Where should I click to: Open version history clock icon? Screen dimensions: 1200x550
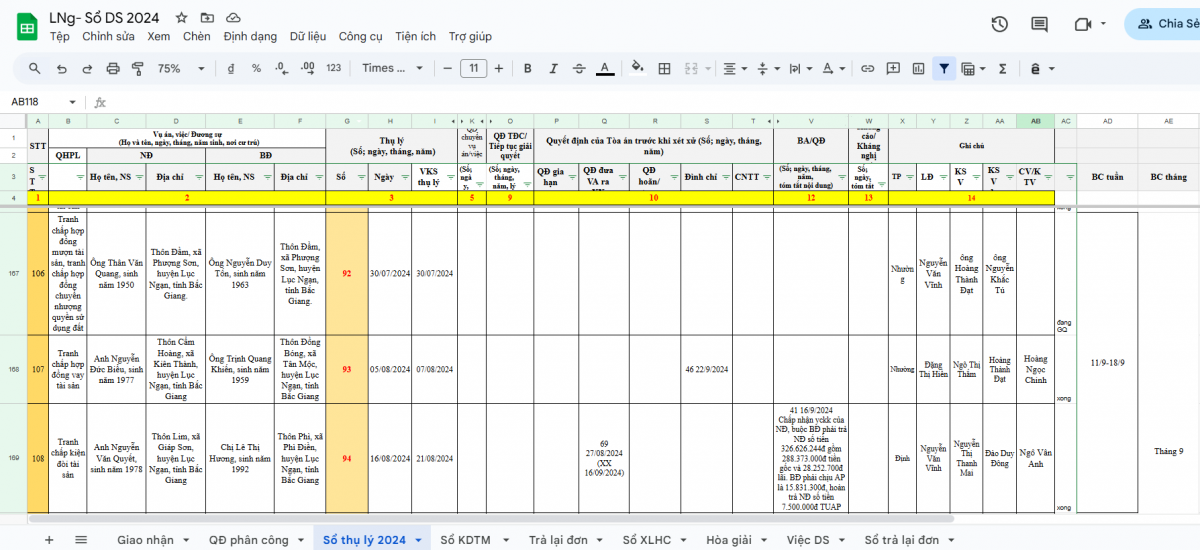[x=999, y=24]
